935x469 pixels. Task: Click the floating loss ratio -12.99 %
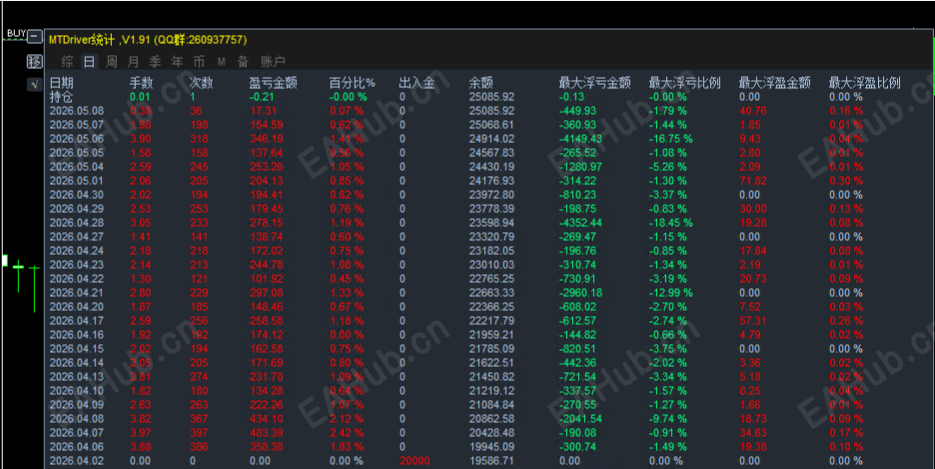671,293
